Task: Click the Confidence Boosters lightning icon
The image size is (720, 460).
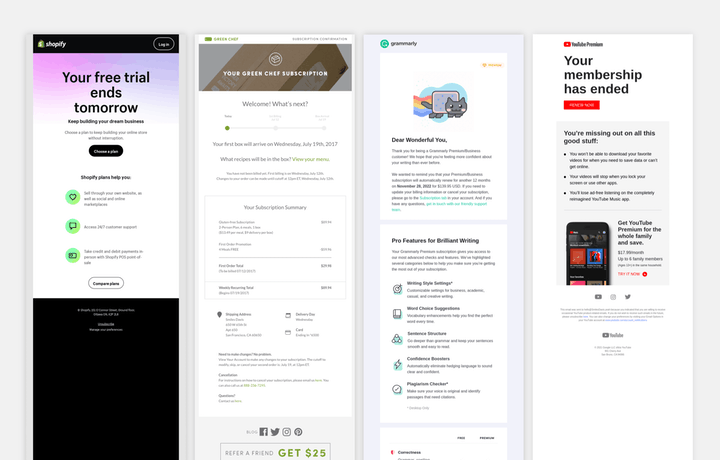Action: click(397, 365)
